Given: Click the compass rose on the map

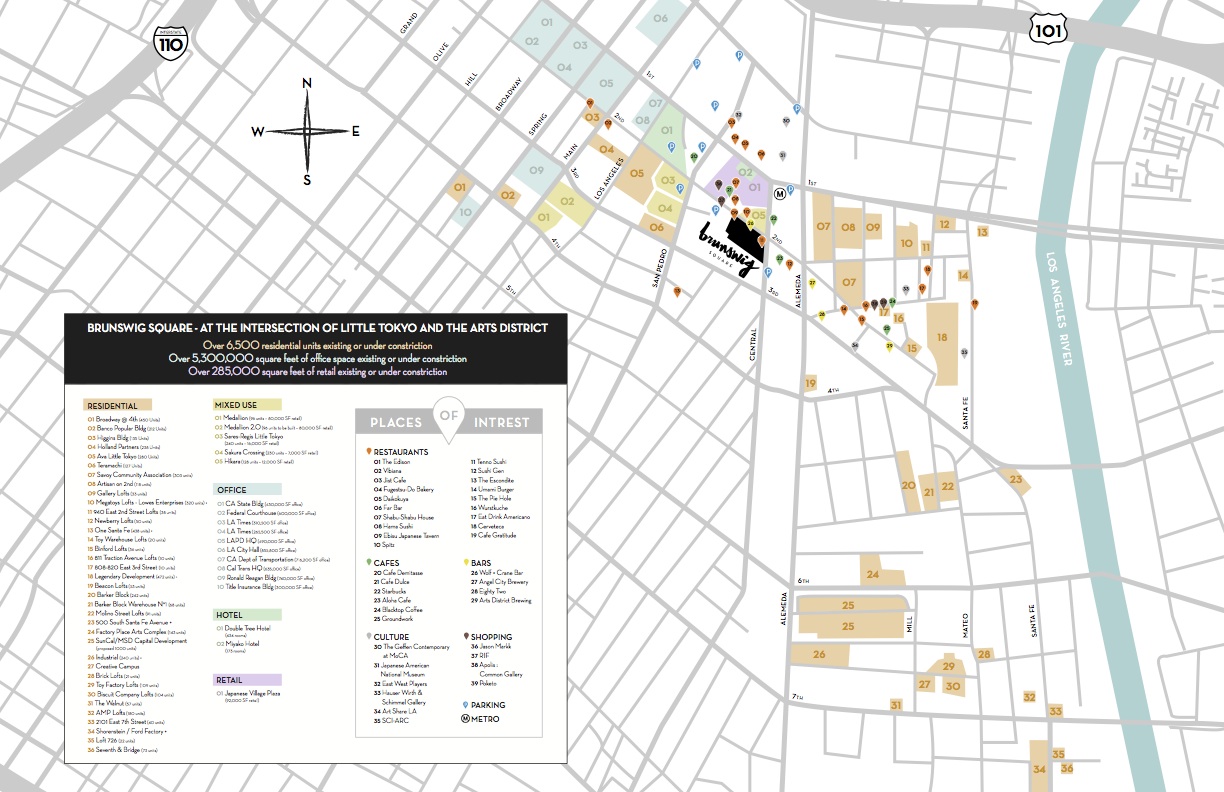Looking at the screenshot, I should [307, 131].
